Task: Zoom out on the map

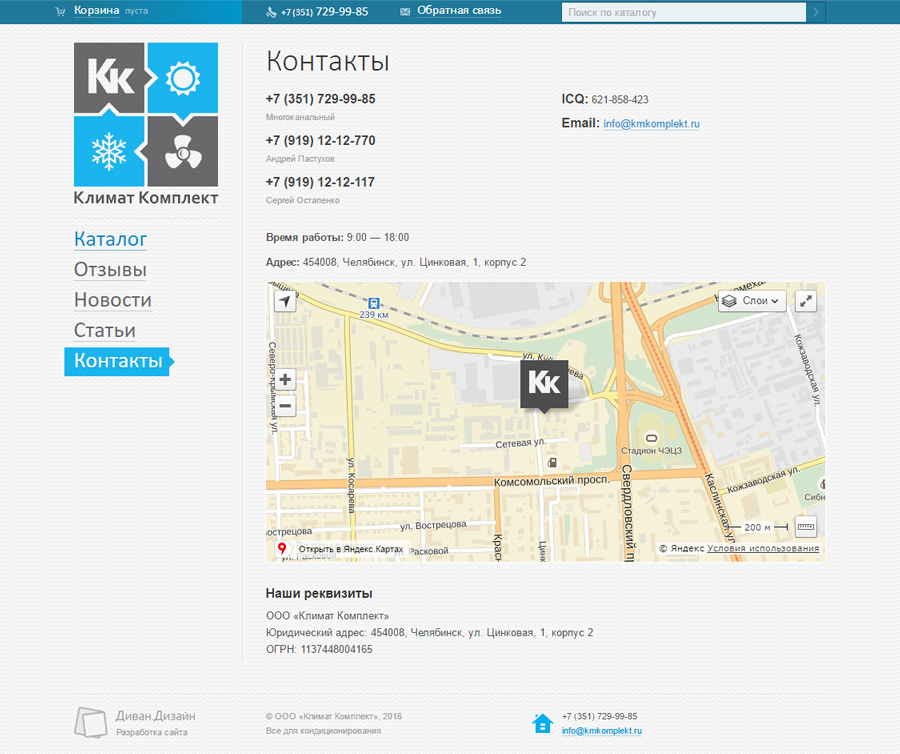Action: point(285,406)
